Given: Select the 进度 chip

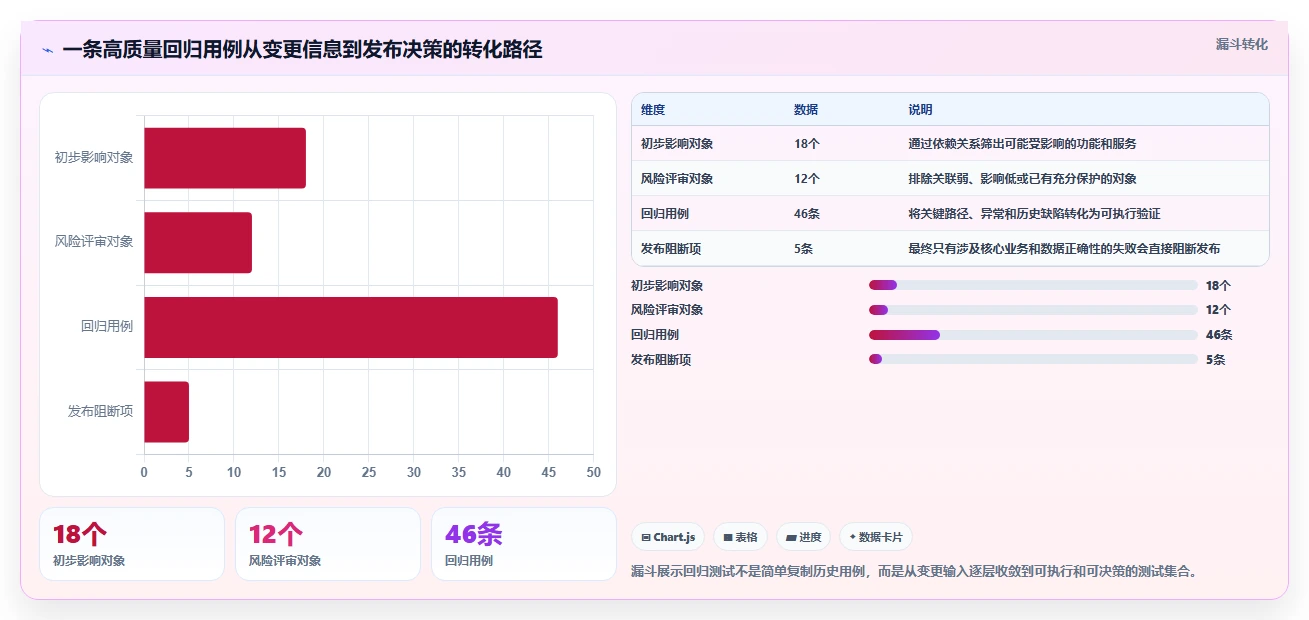Looking at the screenshot, I should pyautogui.click(x=803, y=537).
